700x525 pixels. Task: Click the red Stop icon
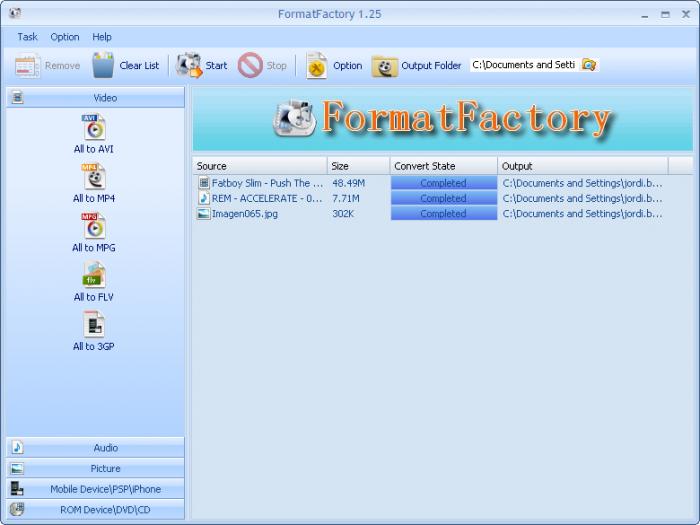[x=250, y=65]
